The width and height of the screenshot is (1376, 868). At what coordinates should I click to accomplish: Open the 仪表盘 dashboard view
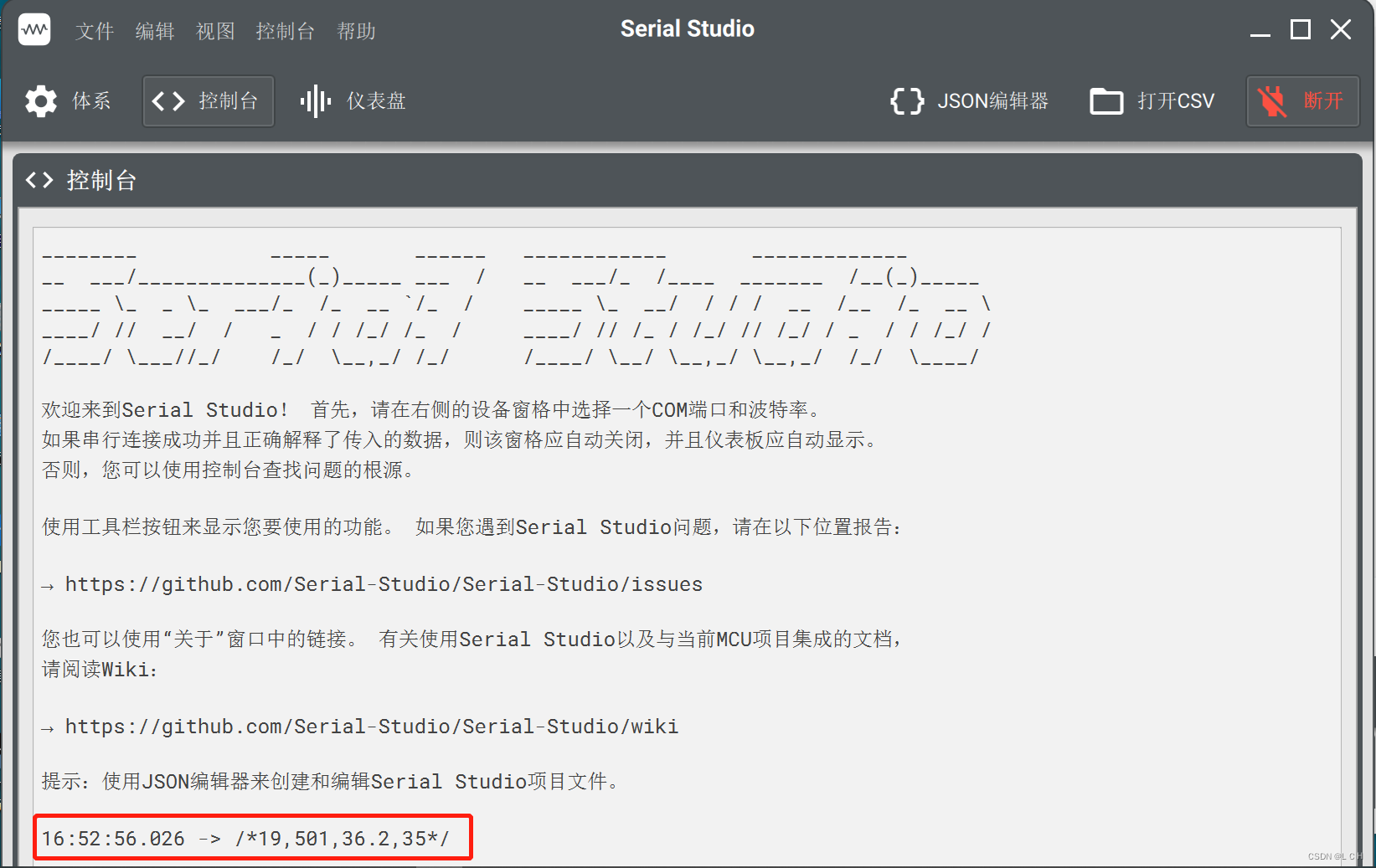[353, 101]
